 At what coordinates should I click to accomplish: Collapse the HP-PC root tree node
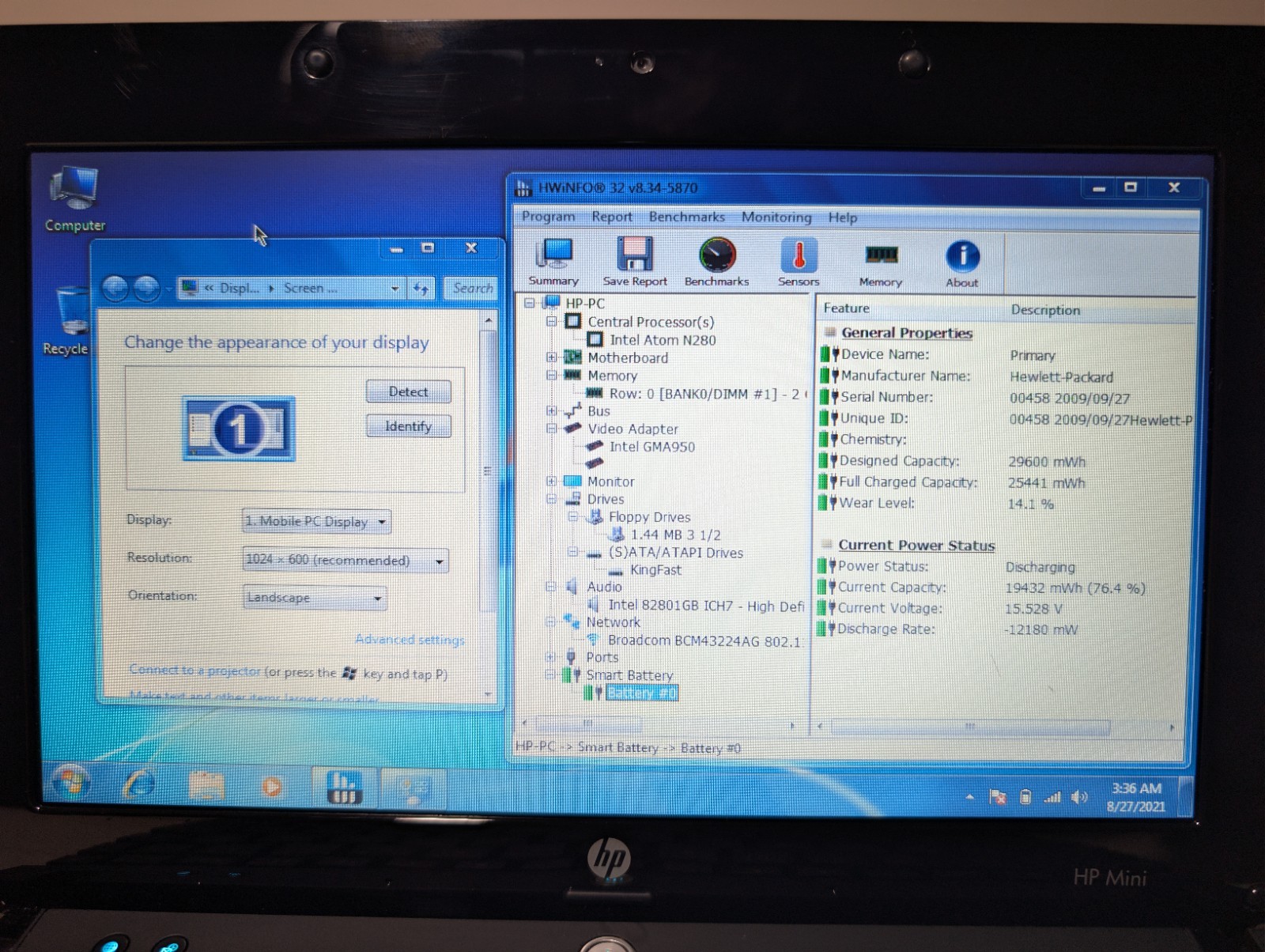530,303
